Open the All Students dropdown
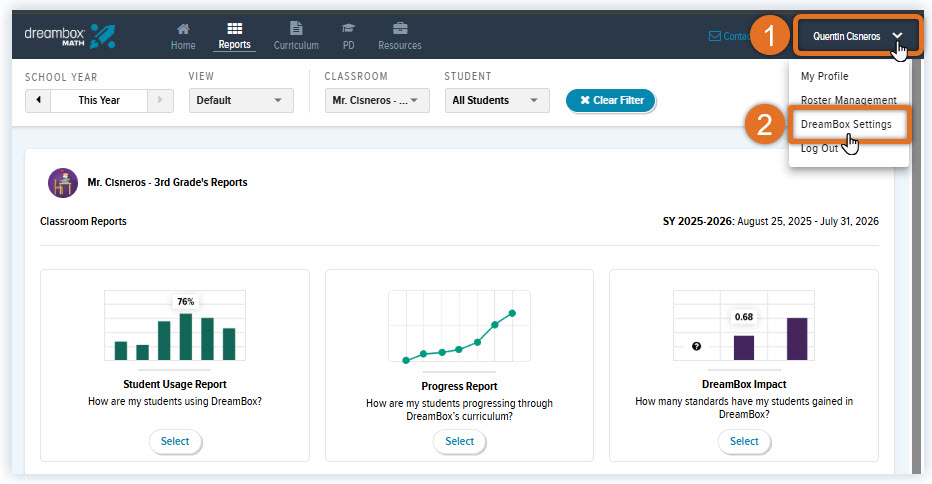This screenshot has width=932, height=484. click(497, 100)
